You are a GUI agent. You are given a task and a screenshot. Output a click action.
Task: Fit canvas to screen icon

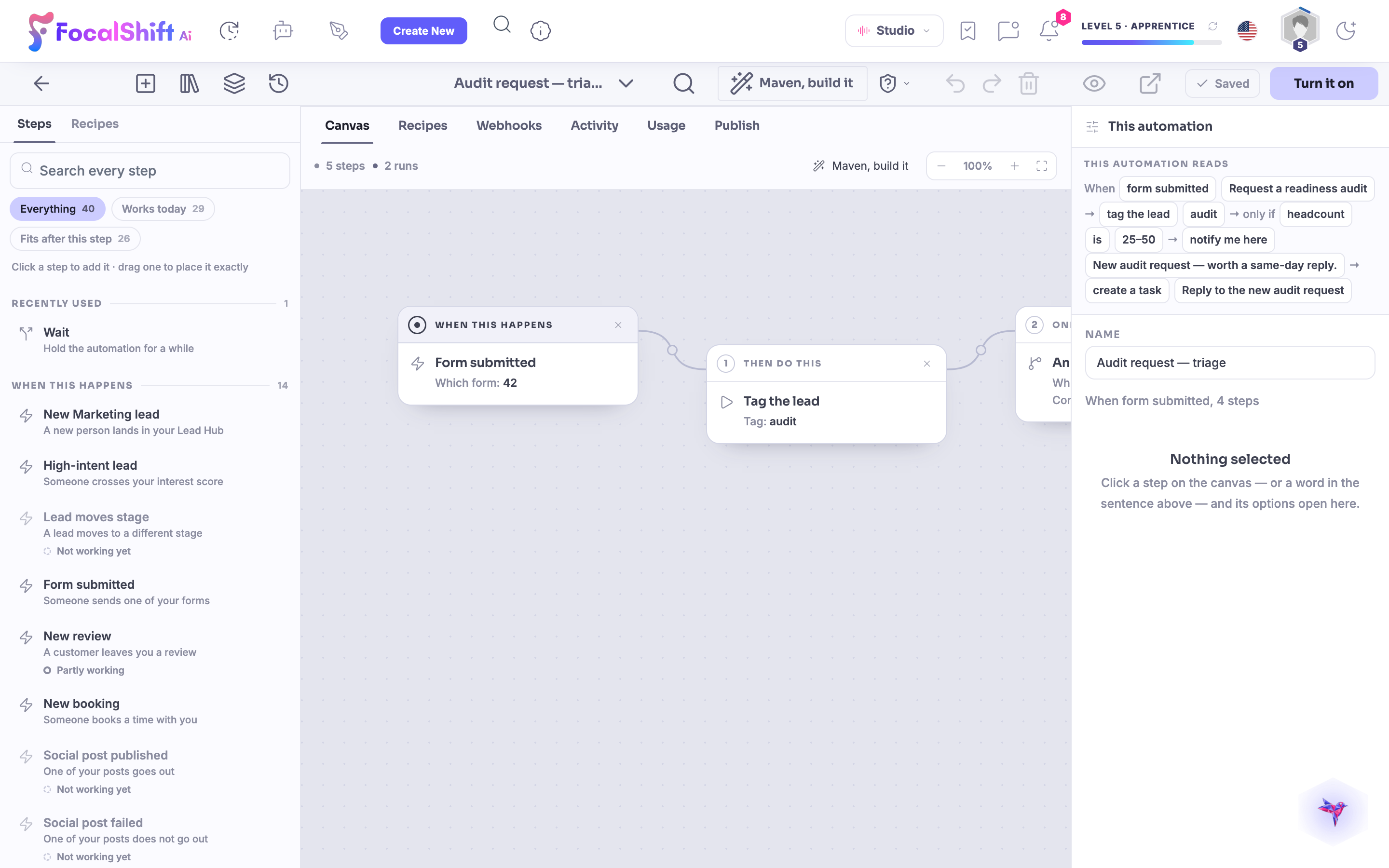1042,166
